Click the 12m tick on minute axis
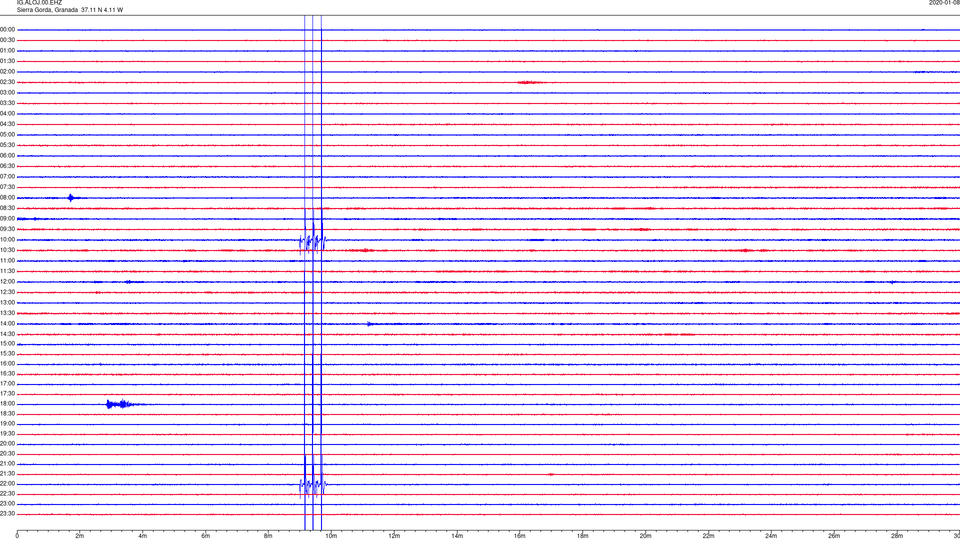 [394, 536]
